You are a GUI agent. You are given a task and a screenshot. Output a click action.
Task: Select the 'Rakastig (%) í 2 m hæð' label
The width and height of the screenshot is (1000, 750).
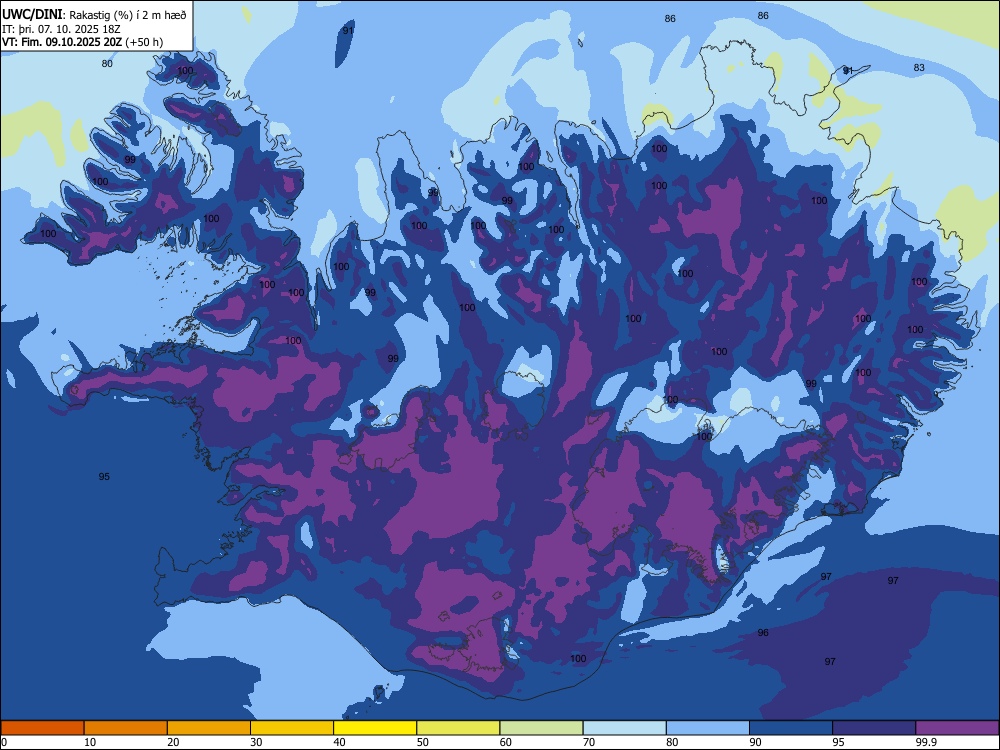pyautogui.click(x=128, y=15)
